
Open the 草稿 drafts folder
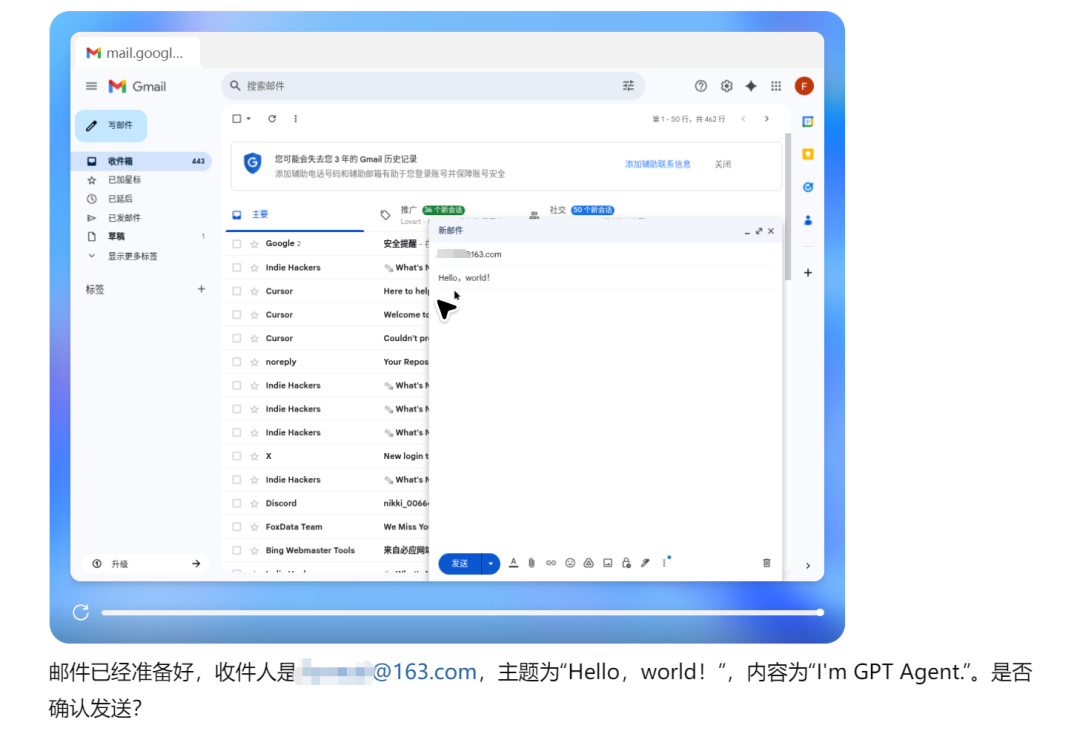[x=116, y=236]
